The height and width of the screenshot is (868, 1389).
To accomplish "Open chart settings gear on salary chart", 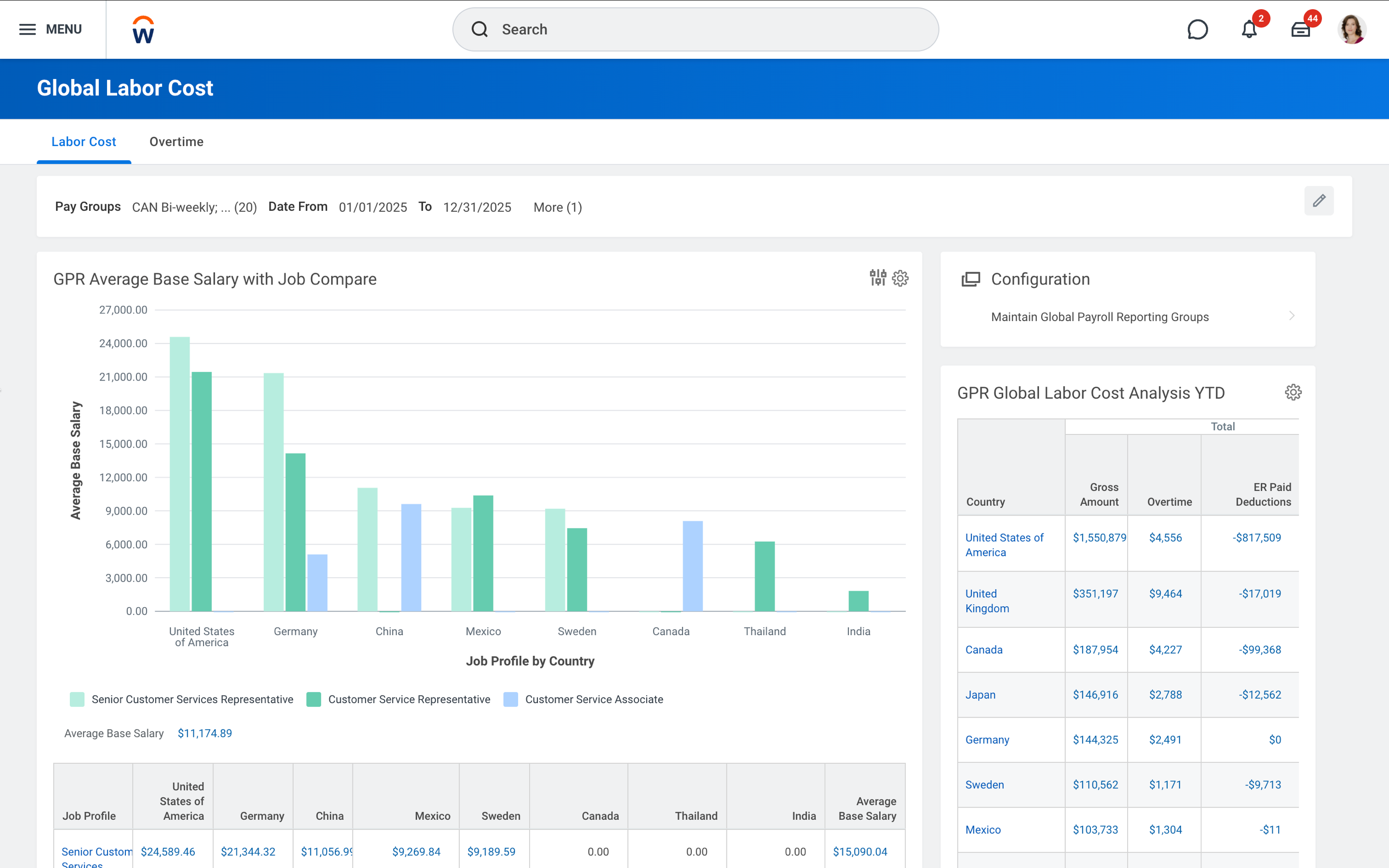I will 900,278.
